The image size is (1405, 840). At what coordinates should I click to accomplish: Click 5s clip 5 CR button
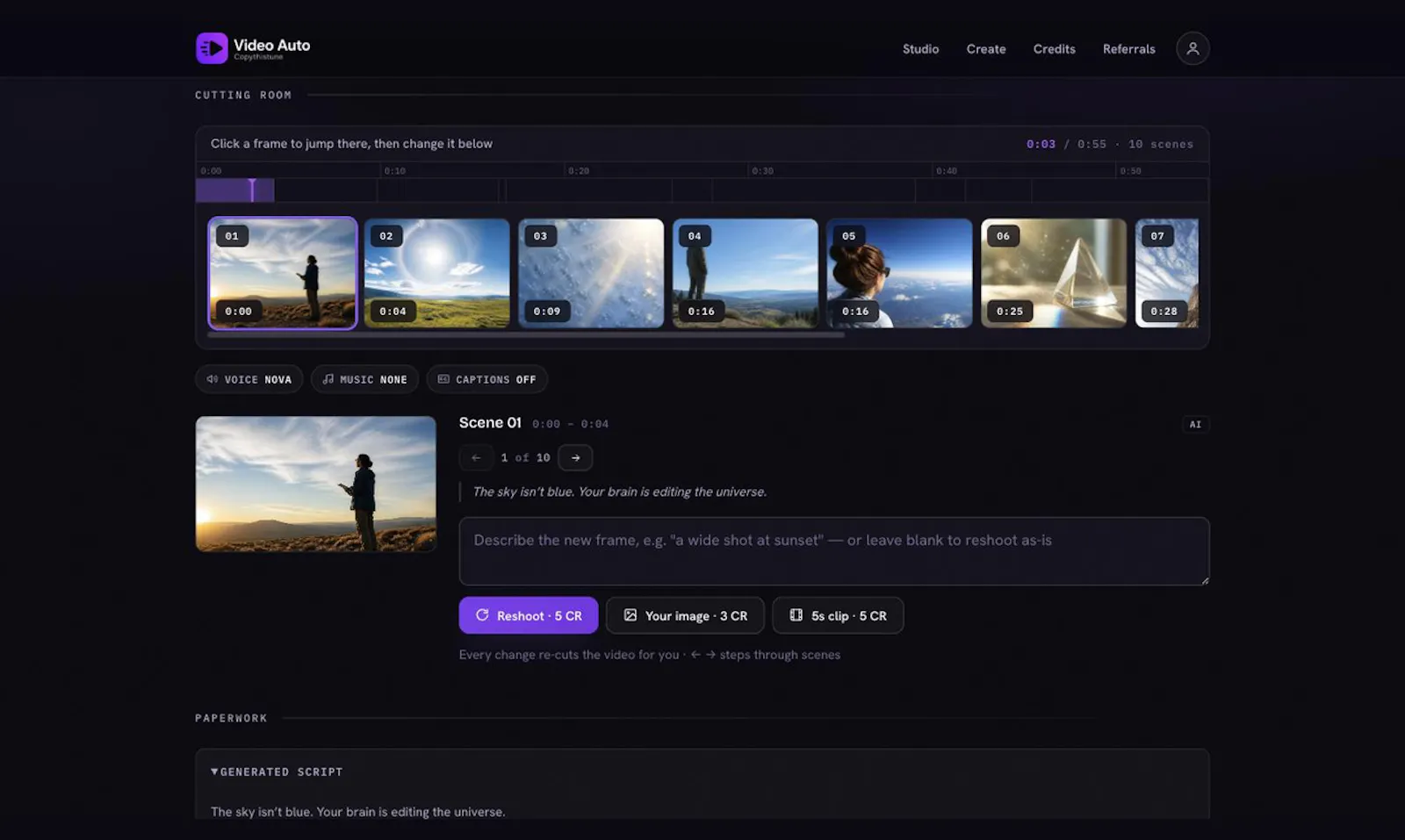point(838,615)
